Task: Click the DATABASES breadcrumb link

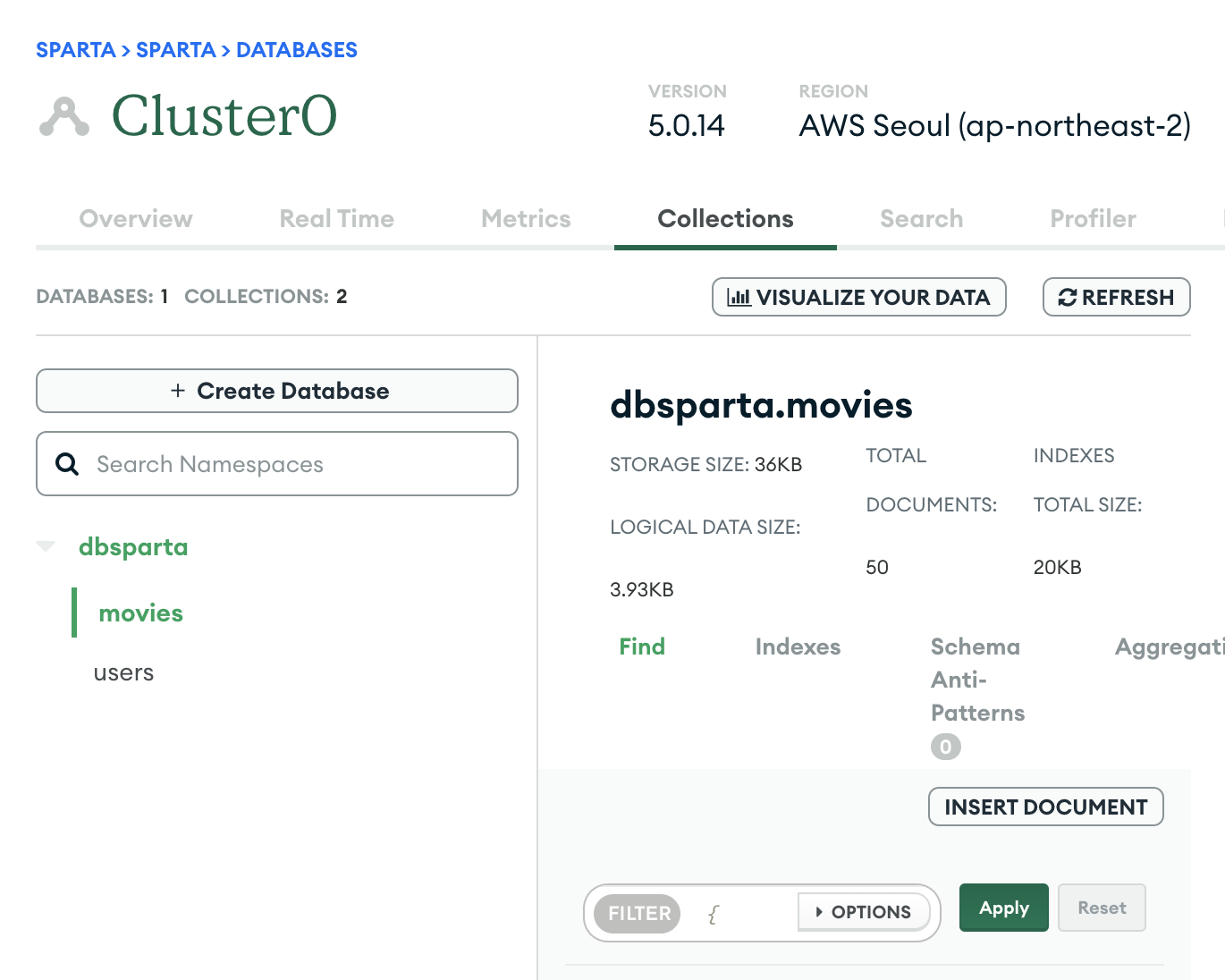Action: coord(297,50)
